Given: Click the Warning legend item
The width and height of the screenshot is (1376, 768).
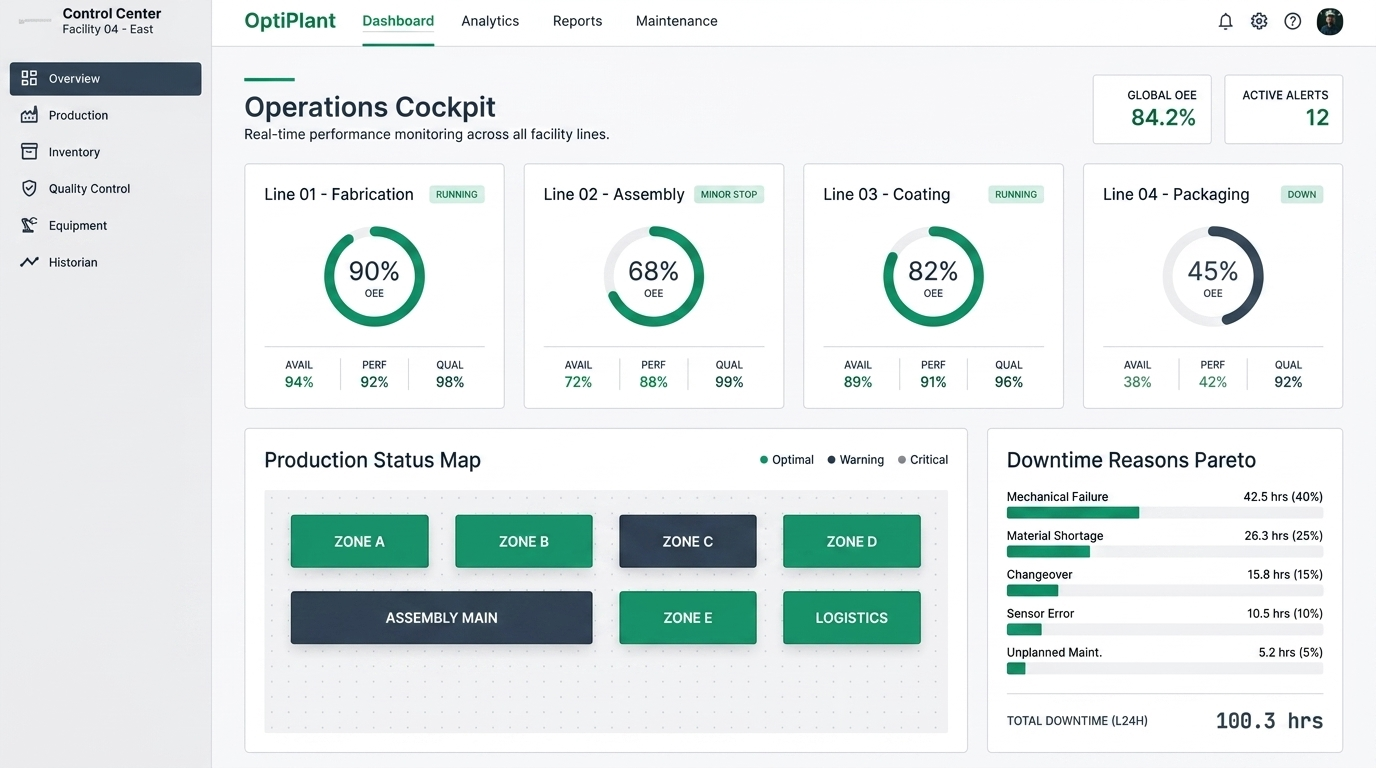Looking at the screenshot, I should (x=855, y=460).
